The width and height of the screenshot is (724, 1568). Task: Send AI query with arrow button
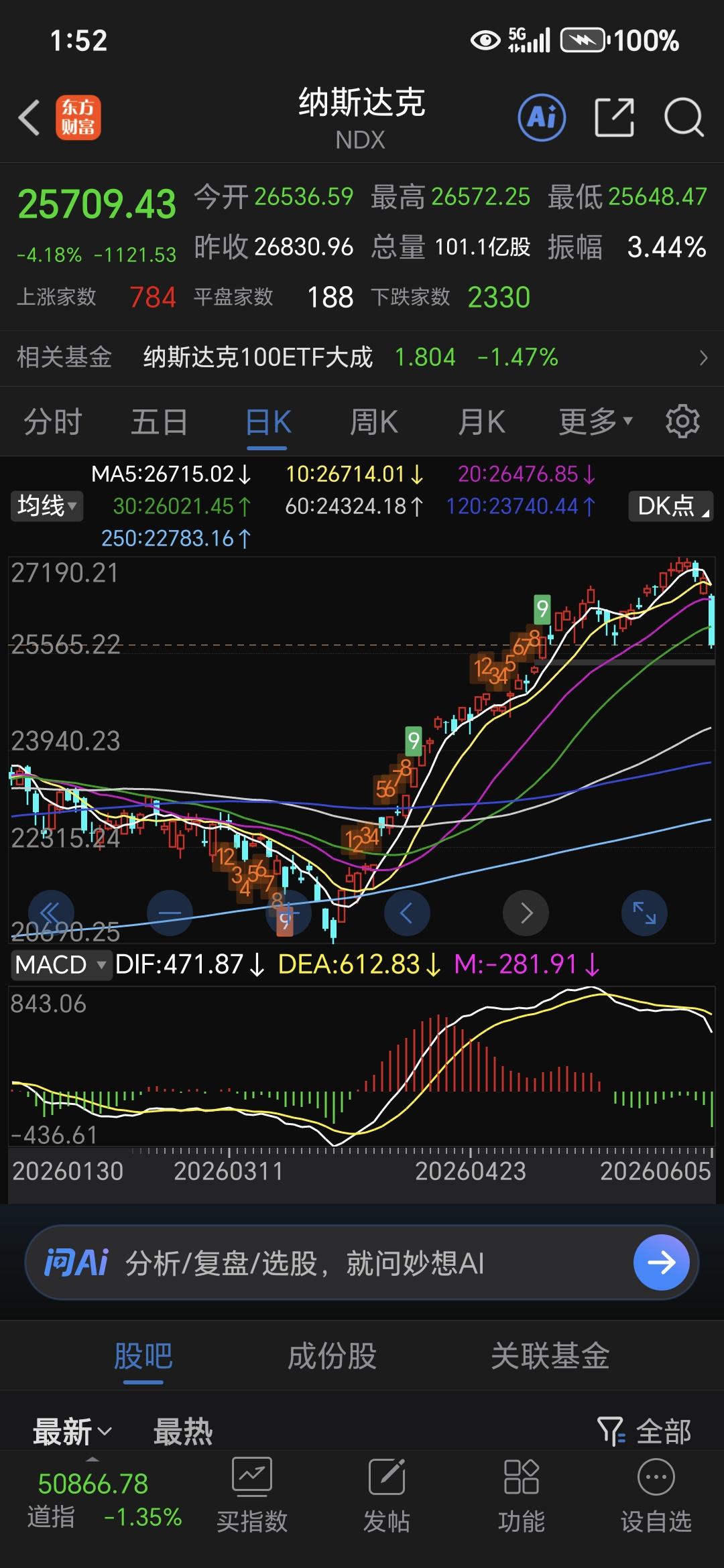pyautogui.click(x=662, y=1262)
